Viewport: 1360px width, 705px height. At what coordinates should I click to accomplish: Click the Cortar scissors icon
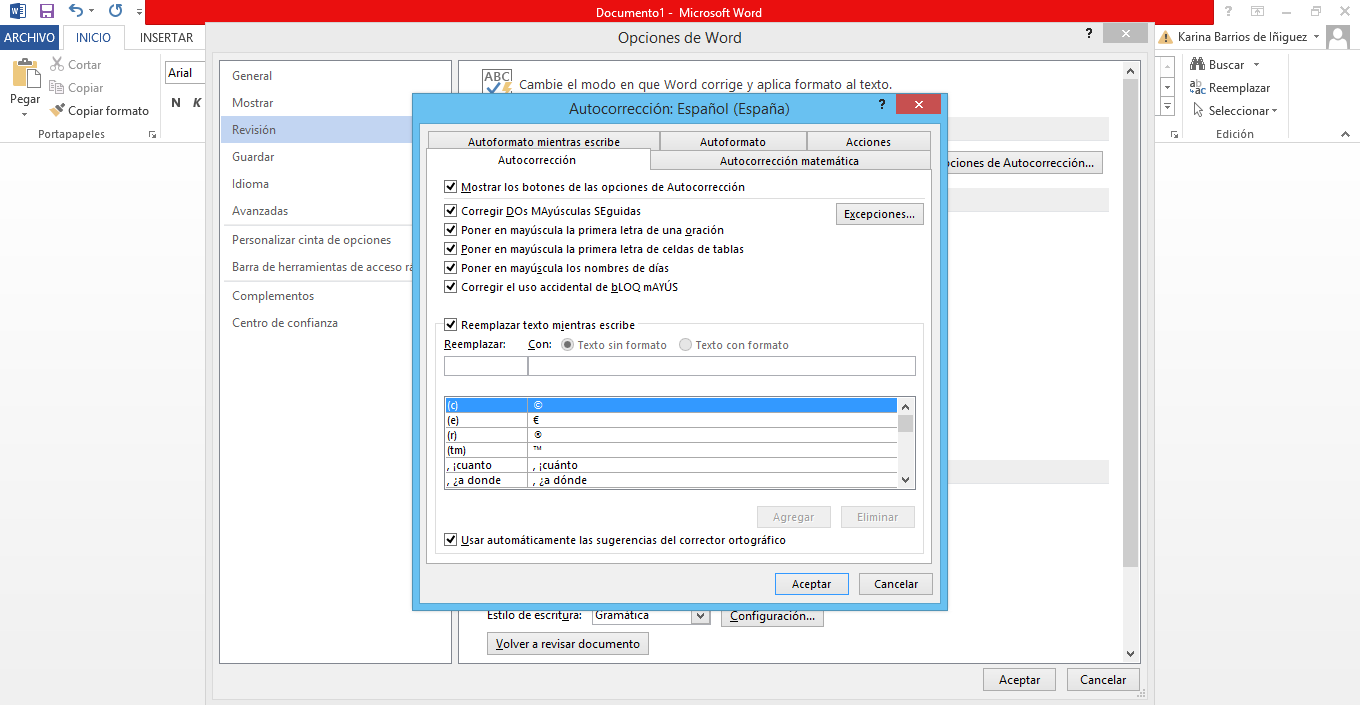(x=57, y=64)
